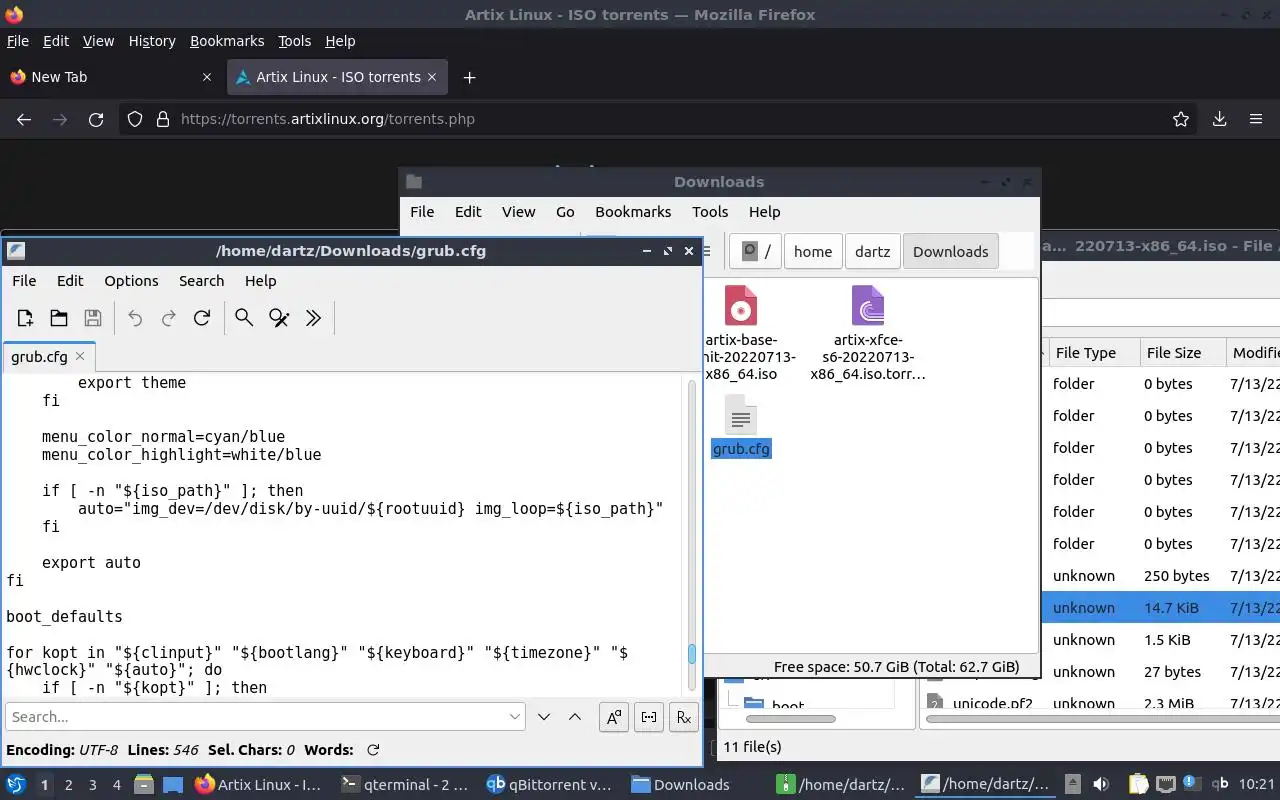Image resolution: width=1280 pixels, height=800 pixels.
Task: Open the taskbar application launcher menu
Action: coord(16,785)
